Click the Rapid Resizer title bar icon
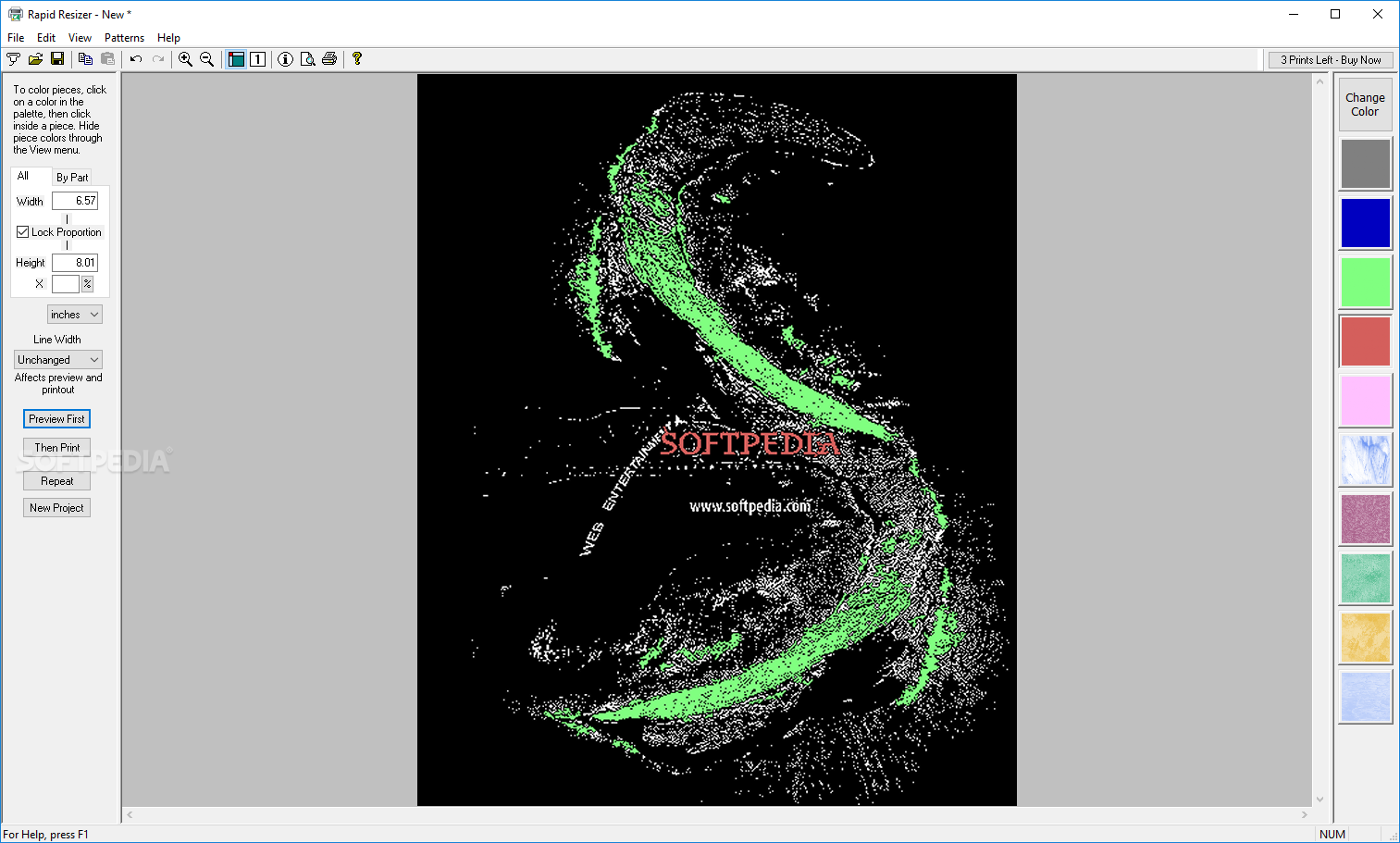Image resolution: width=1400 pixels, height=843 pixels. point(15,14)
